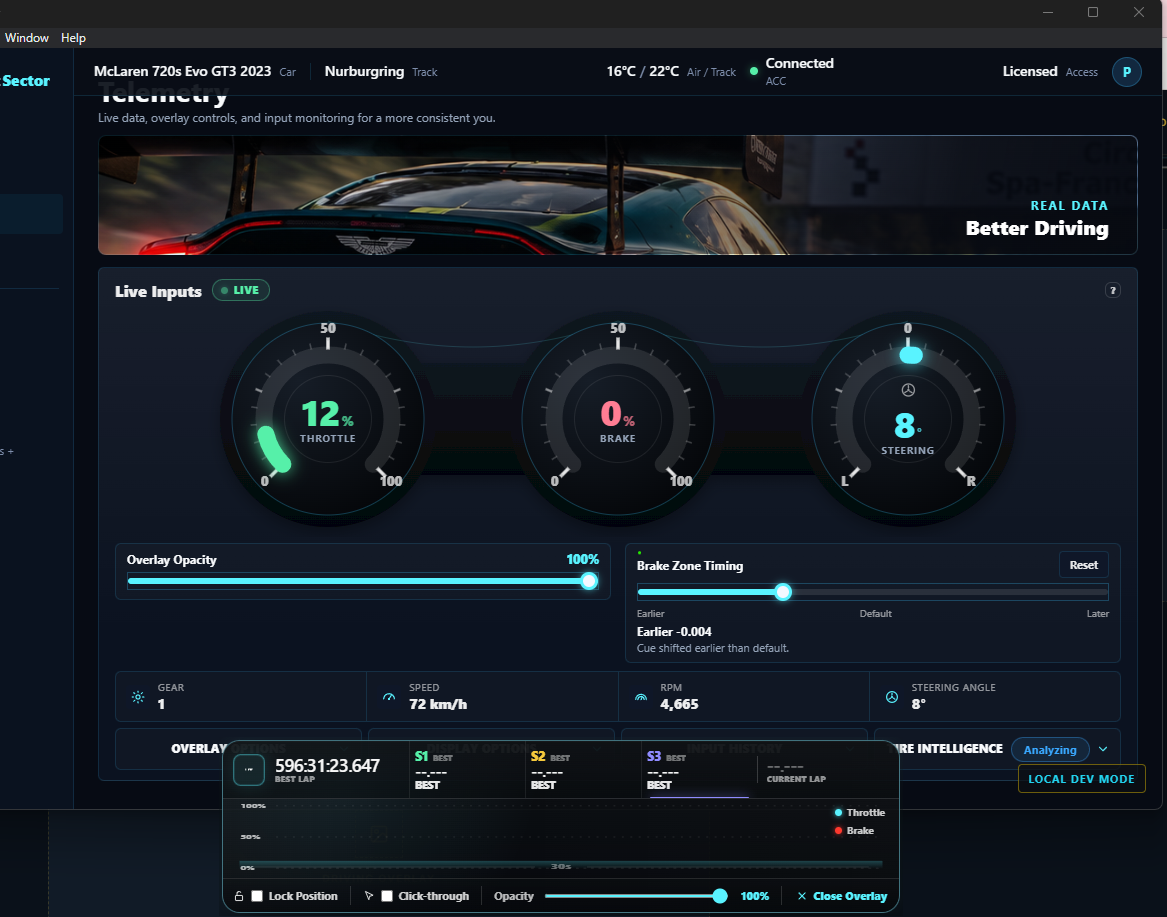Screen dimensions: 1167x917
Task: Click the Overlay Opacity 100% value
Action: (x=582, y=559)
